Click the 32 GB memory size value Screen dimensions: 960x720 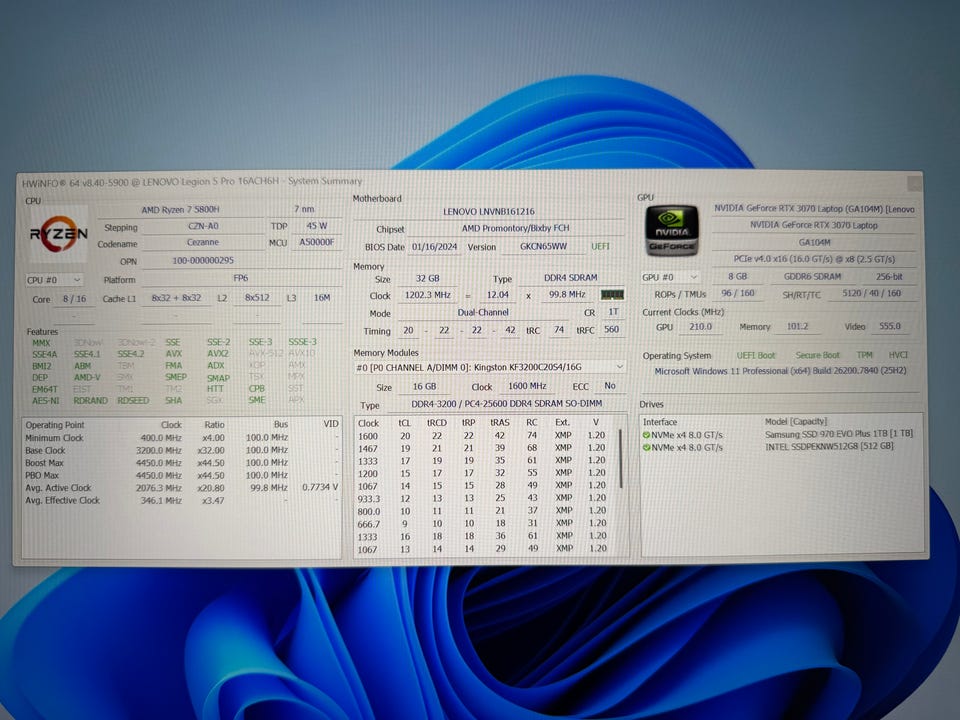(428, 278)
